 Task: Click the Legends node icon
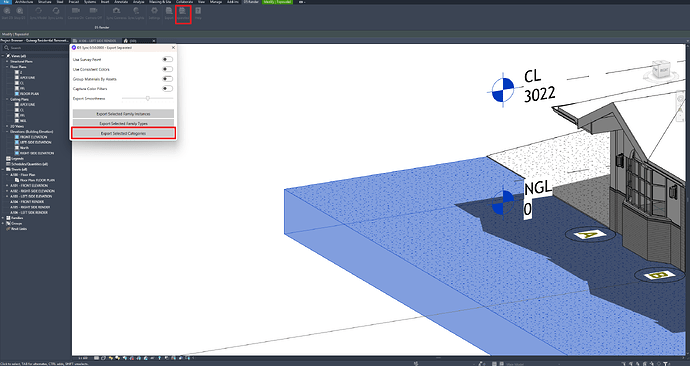tap(8, 158)
